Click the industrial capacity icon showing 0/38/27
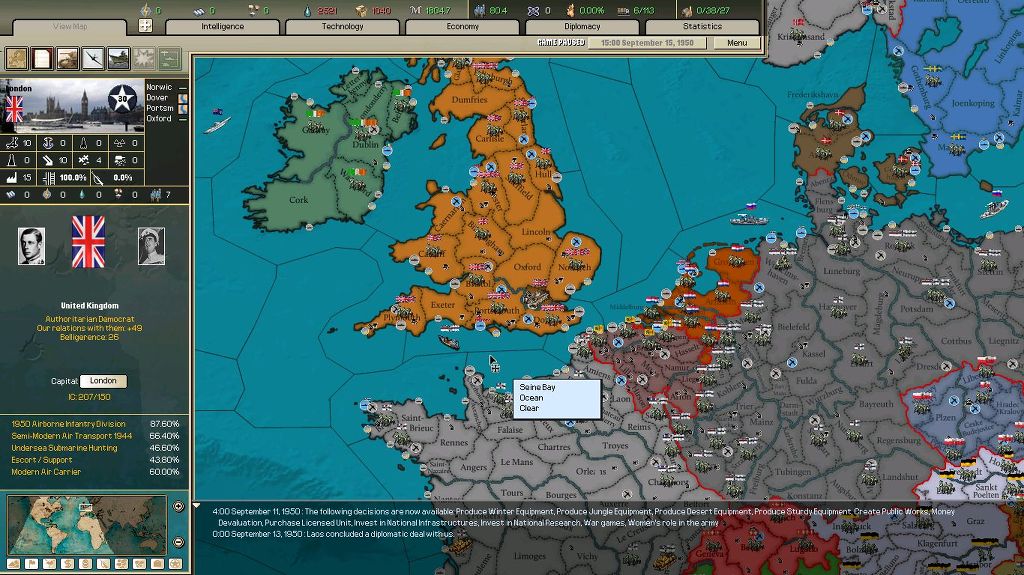Image resolution: width=1024 pixels, height=575 pixels. pyautogui.click(x=686, y=10)
